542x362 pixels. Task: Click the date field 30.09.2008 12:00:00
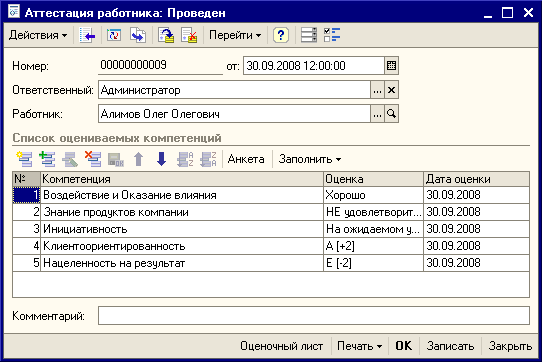(x=314, y=66)
